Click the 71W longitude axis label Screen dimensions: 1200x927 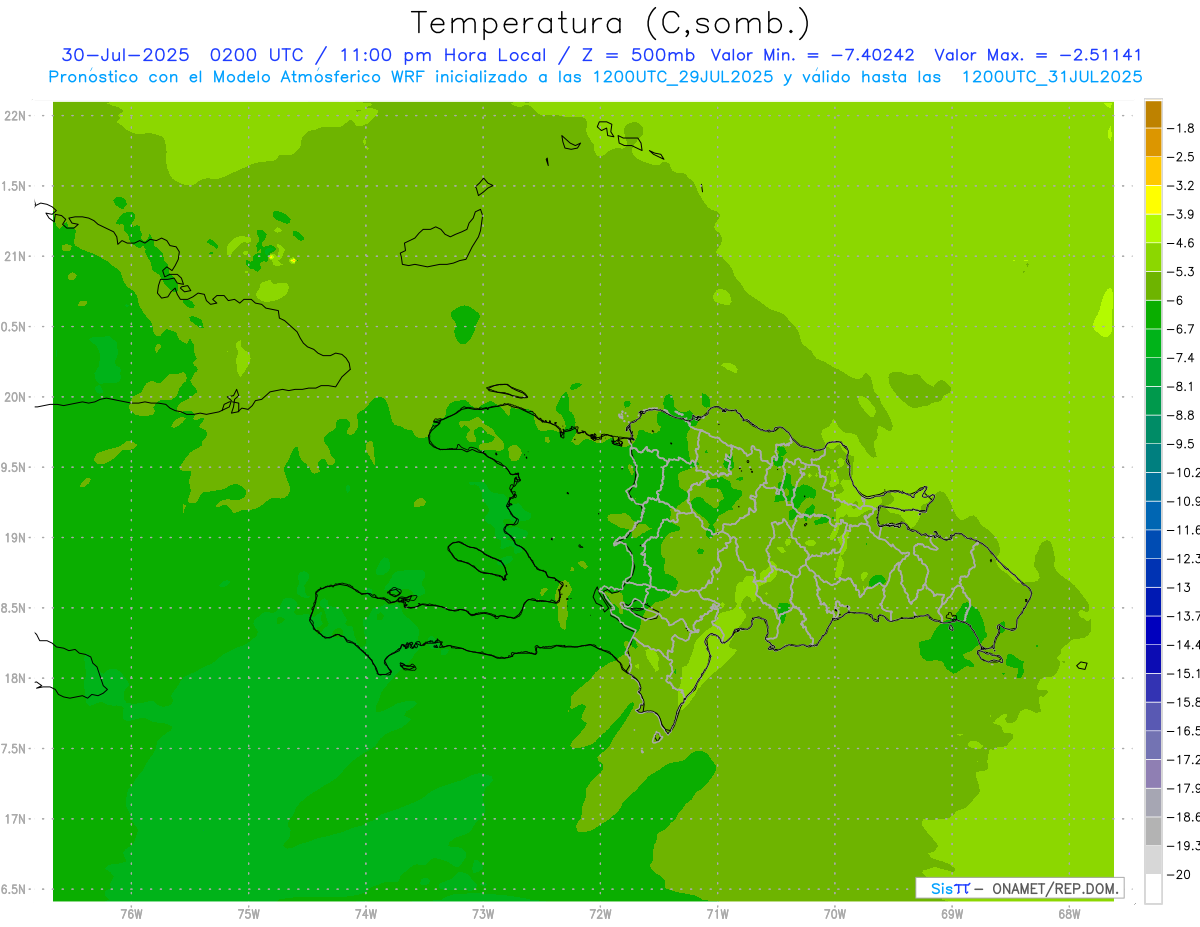717,912
